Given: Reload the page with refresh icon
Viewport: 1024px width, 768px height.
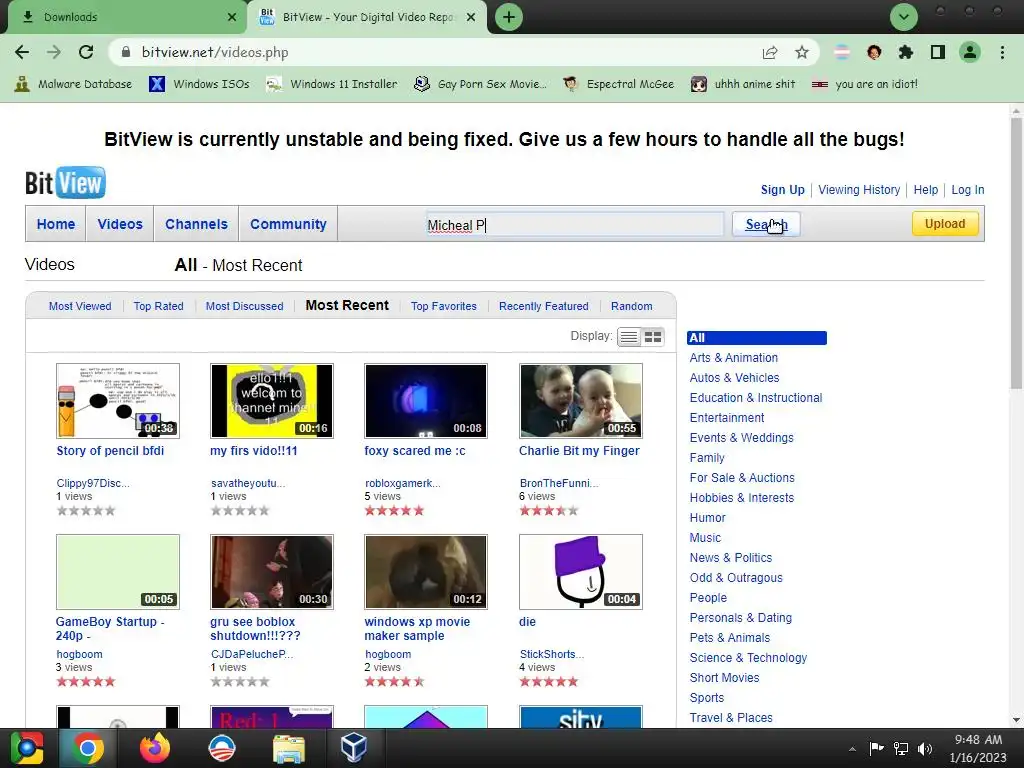Looking at the screenshot, I should click(x=86, y=52).
